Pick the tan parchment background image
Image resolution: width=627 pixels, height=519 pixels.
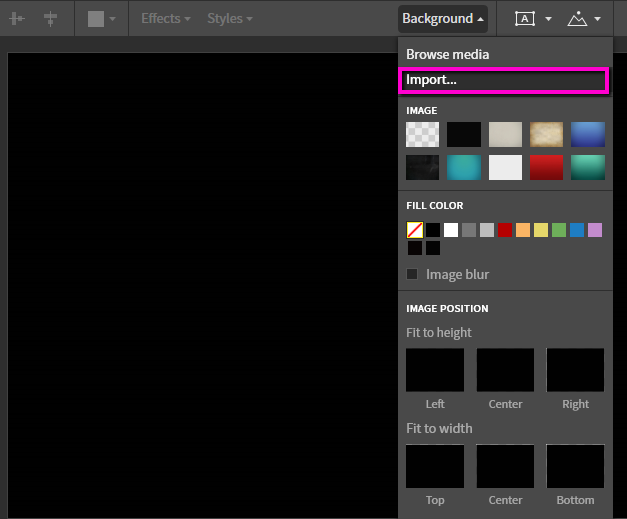click(546, 134)
